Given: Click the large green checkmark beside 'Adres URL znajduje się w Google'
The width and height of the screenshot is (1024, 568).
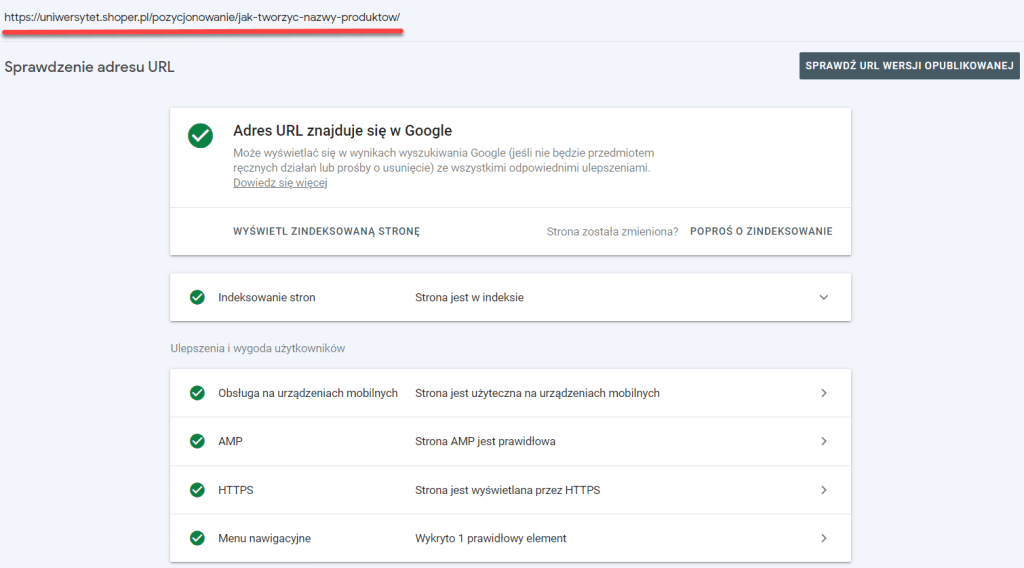Looking at the screenshot, I should pos(200,136).
